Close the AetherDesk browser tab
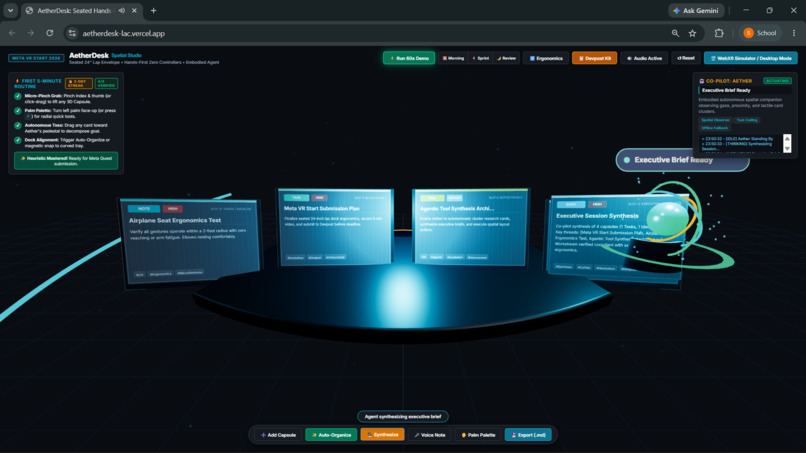 click(x=134, y=10)
